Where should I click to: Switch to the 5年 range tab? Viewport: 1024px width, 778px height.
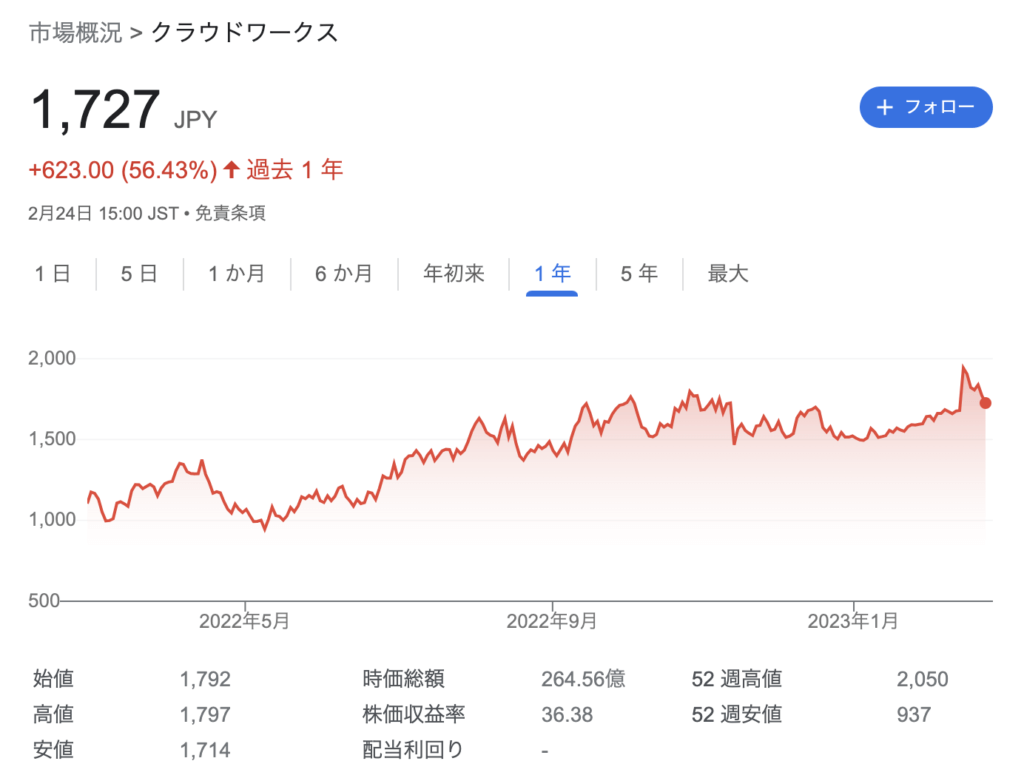639,274
